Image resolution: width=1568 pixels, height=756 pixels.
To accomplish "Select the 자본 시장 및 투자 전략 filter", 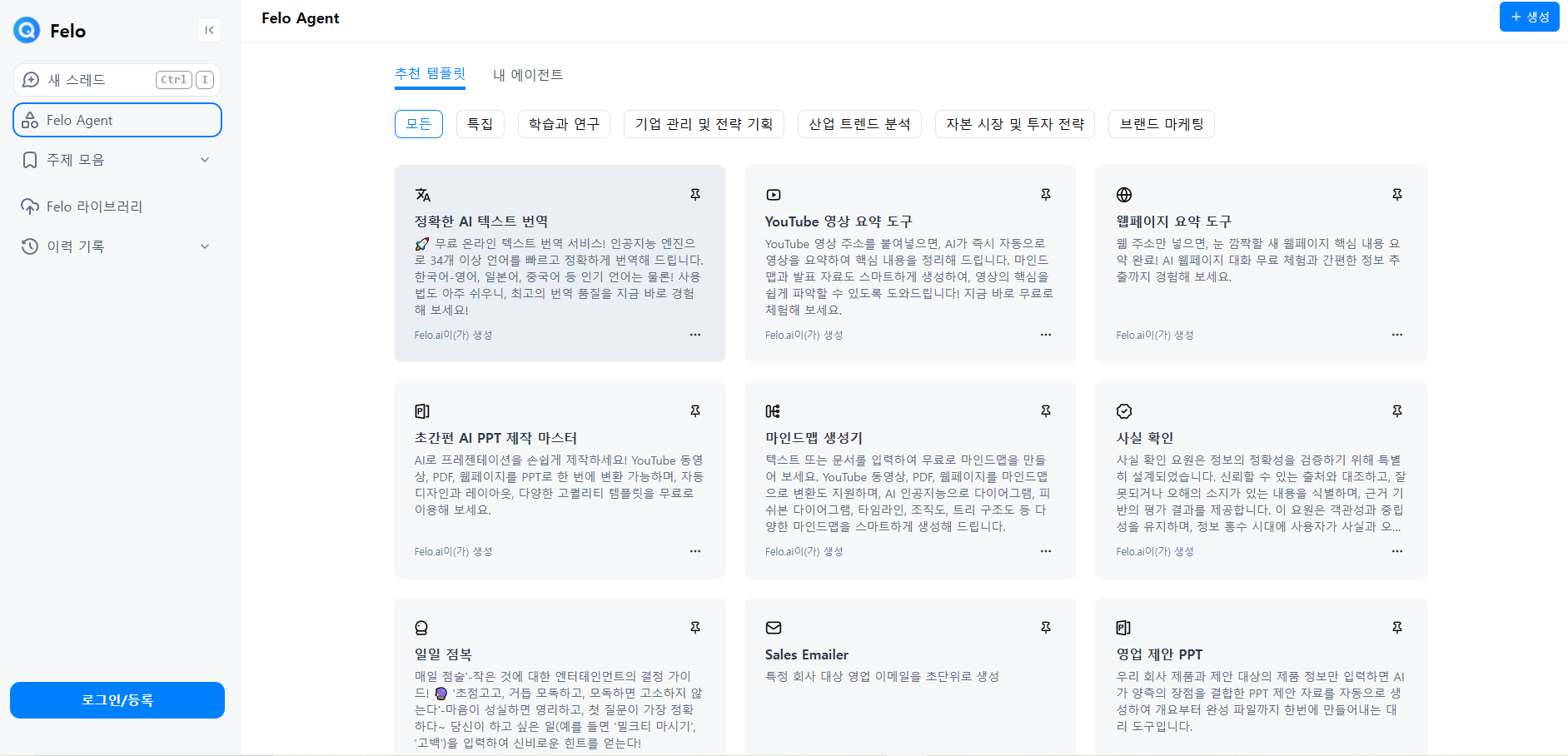I will 1015,124.
